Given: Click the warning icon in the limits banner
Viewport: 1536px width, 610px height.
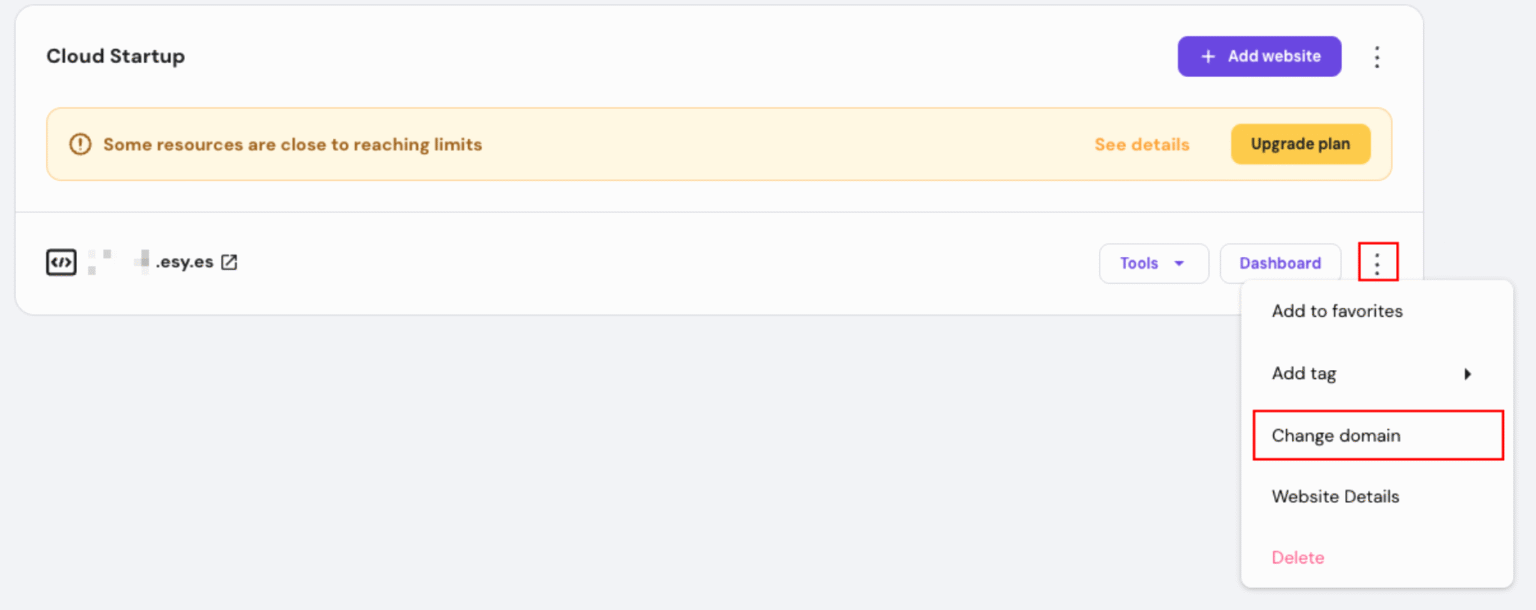Looking at the screenshot, I should 80,145.
